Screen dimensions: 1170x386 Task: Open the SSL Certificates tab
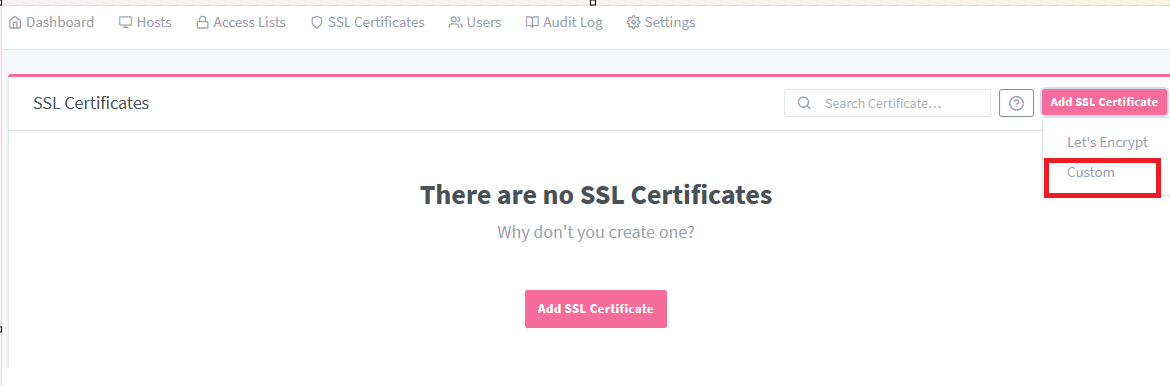click(367, 22)
